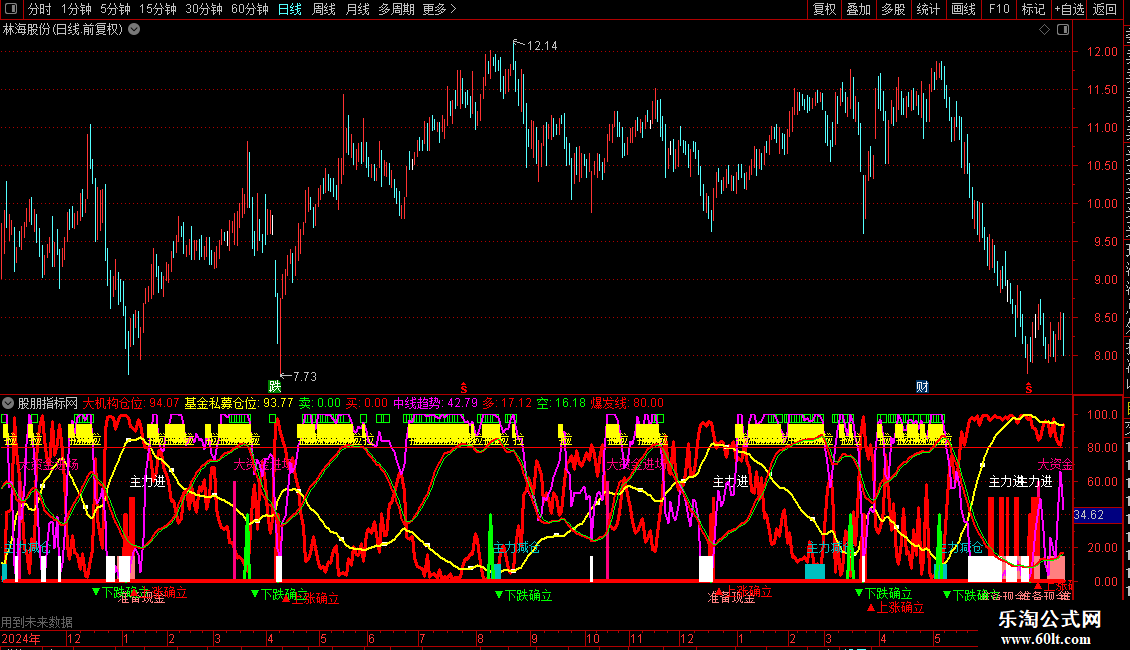Switch to 月线 monthly chart
1130x650 pixels.
pos(357,9)
